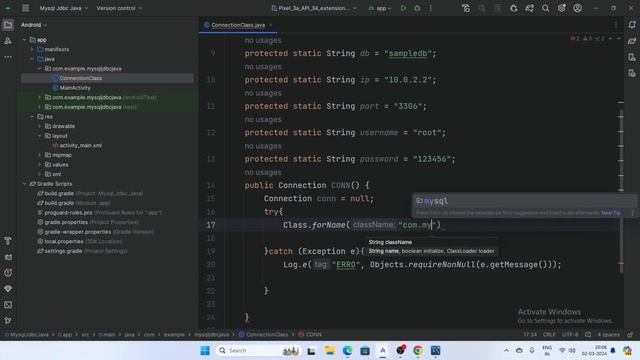Expand the drawable folder

coord(40,126)
